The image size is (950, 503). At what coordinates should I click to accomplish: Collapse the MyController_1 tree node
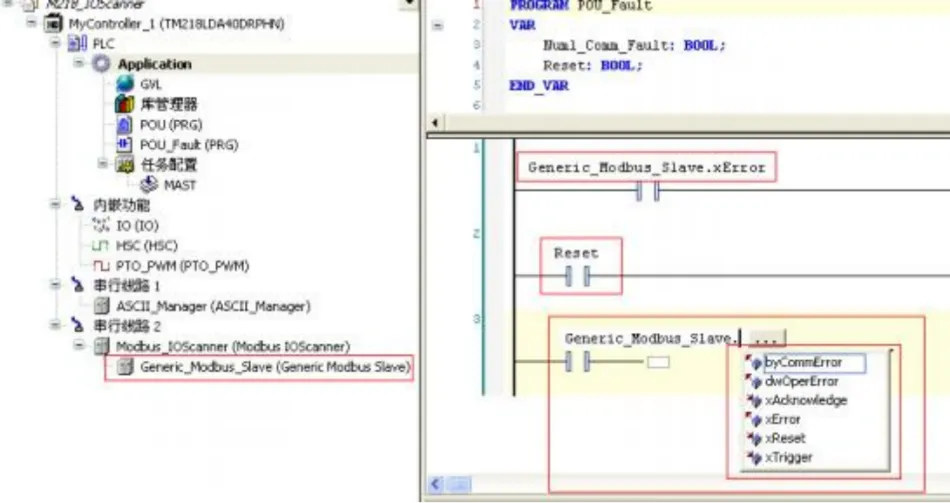pos(32,23)
